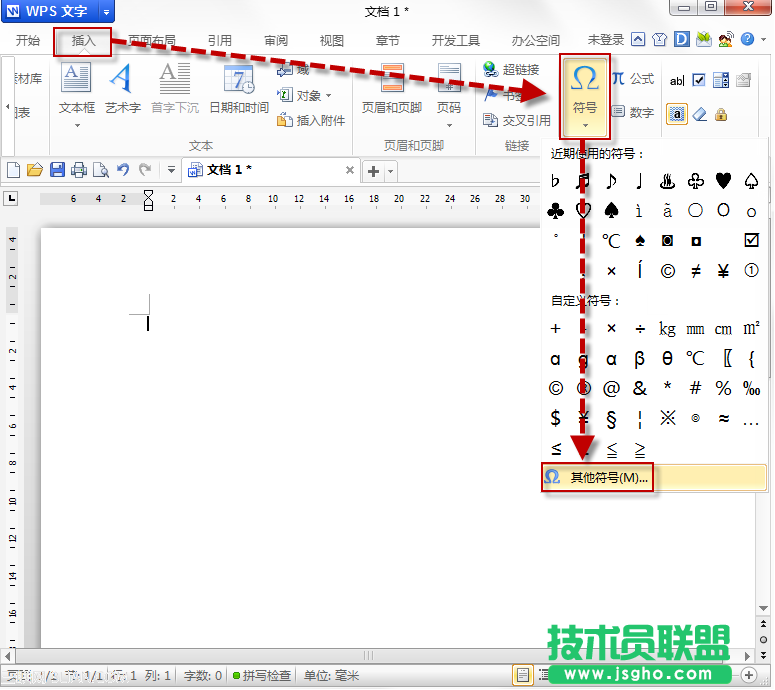Open the help question mark icon
This screenshot has height=690, width=775.
pos(747,39)
